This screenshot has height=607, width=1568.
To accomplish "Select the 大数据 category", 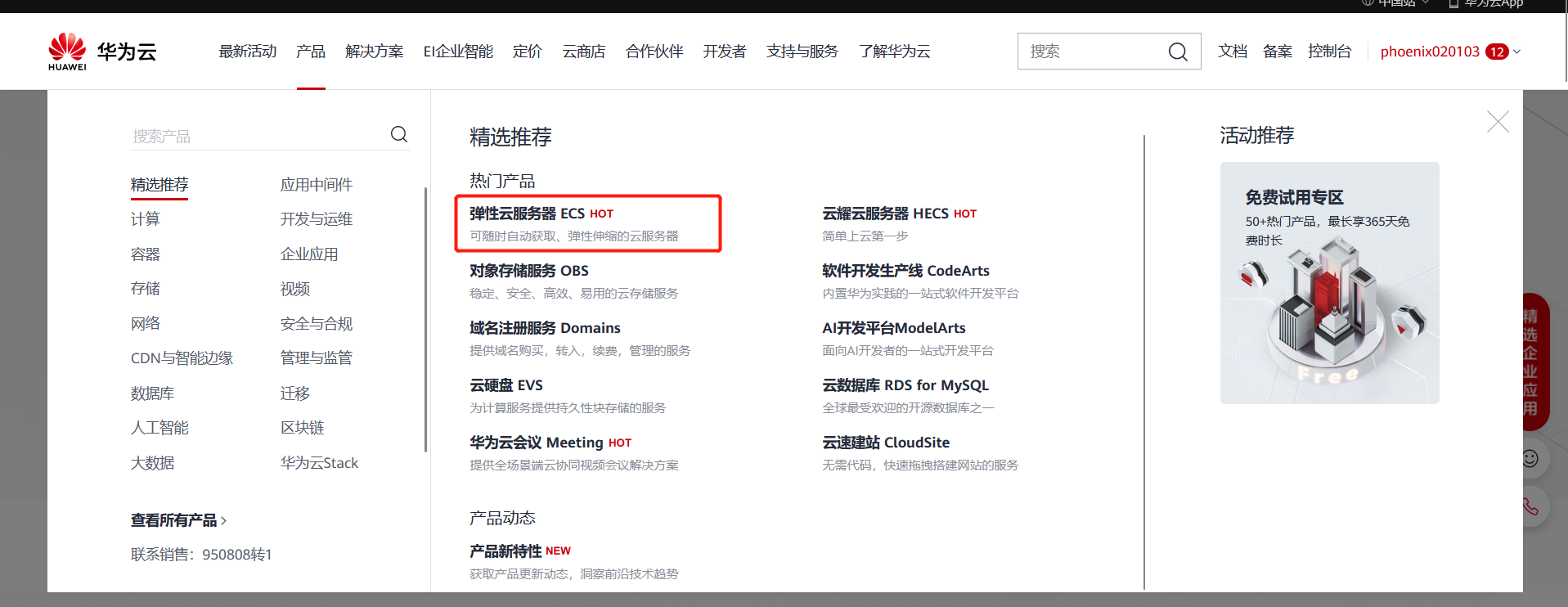I will point(153,463).
